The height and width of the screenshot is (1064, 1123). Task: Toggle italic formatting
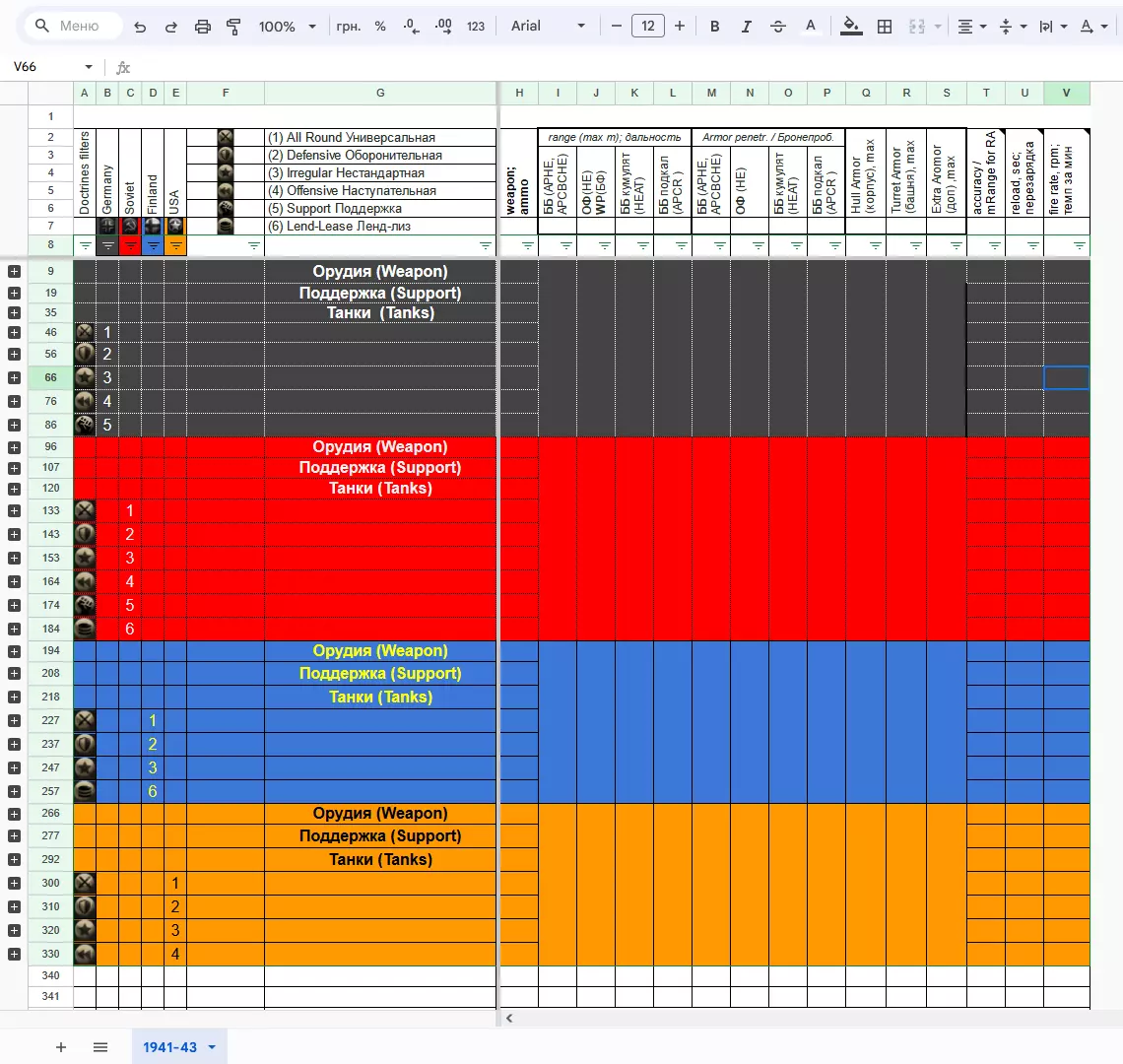click(x=747, y=27)
